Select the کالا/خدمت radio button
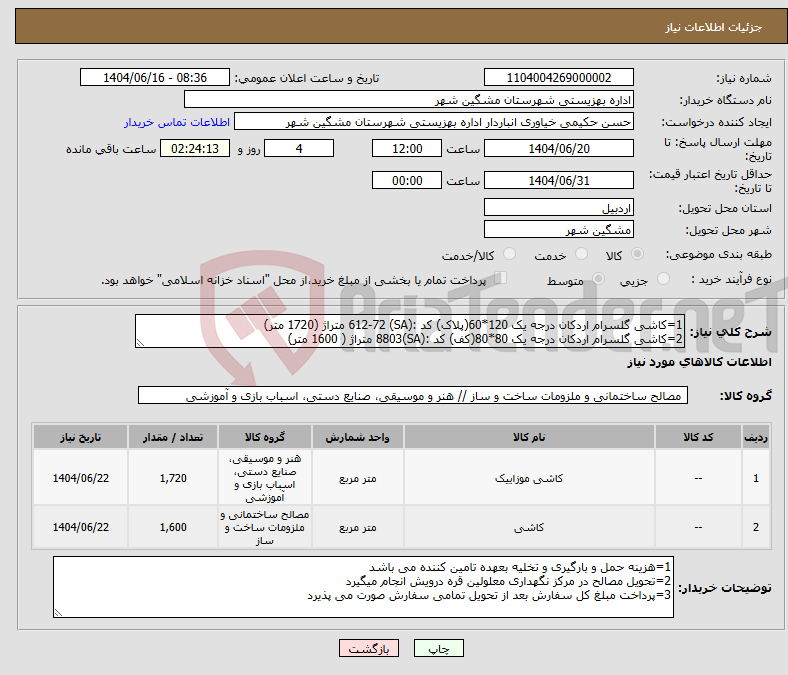The height and width of the screenshot is (675, 788). 510,254
